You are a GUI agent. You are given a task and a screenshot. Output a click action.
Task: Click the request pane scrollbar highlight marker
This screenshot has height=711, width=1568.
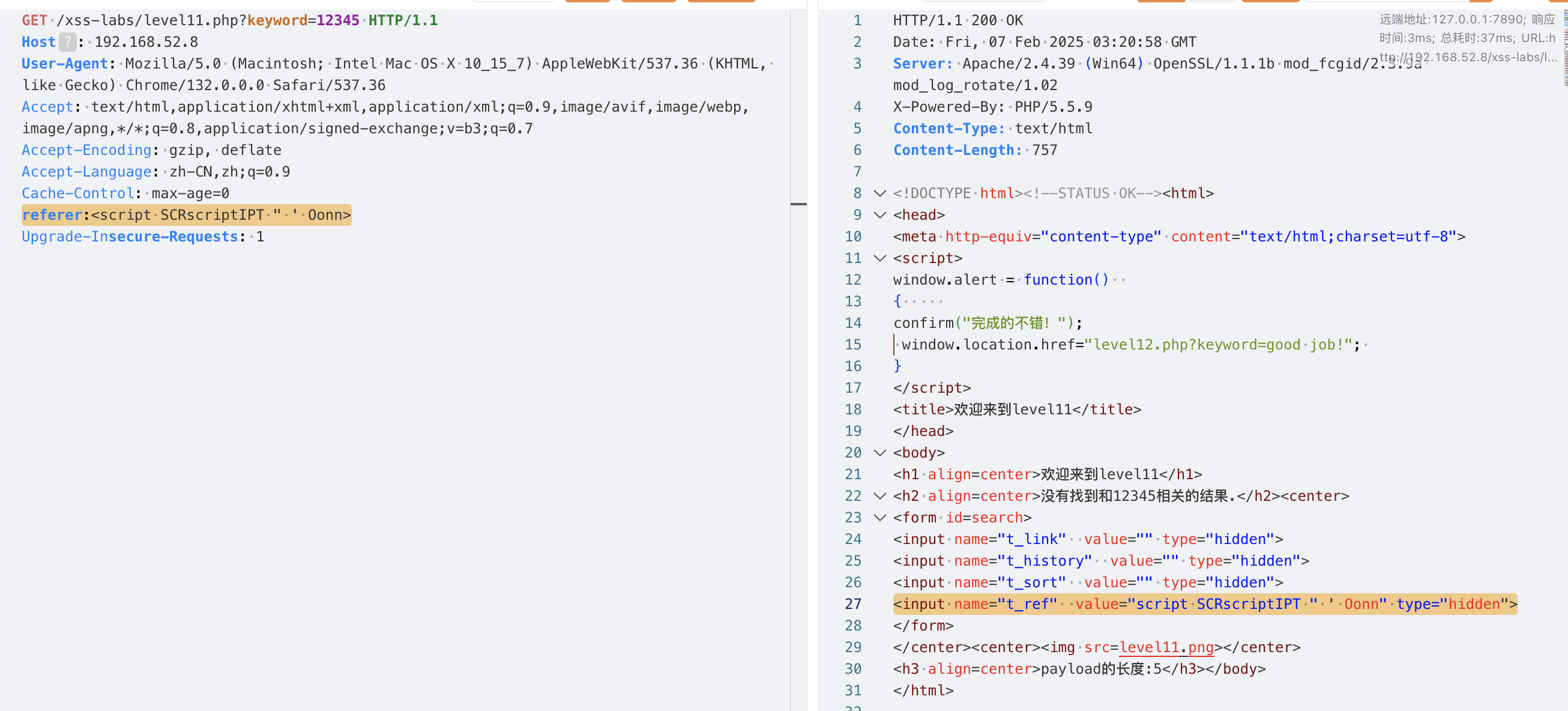tap(798, 204)
